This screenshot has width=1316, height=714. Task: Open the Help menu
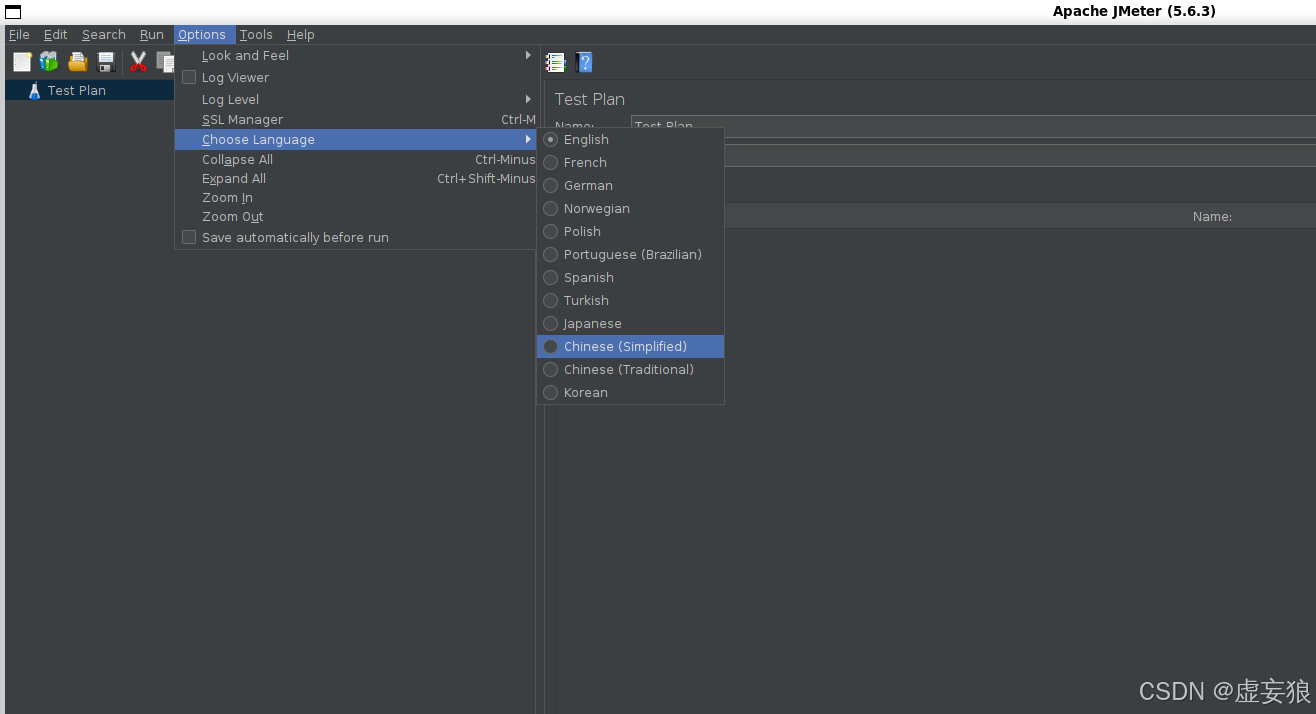(301, 34)
